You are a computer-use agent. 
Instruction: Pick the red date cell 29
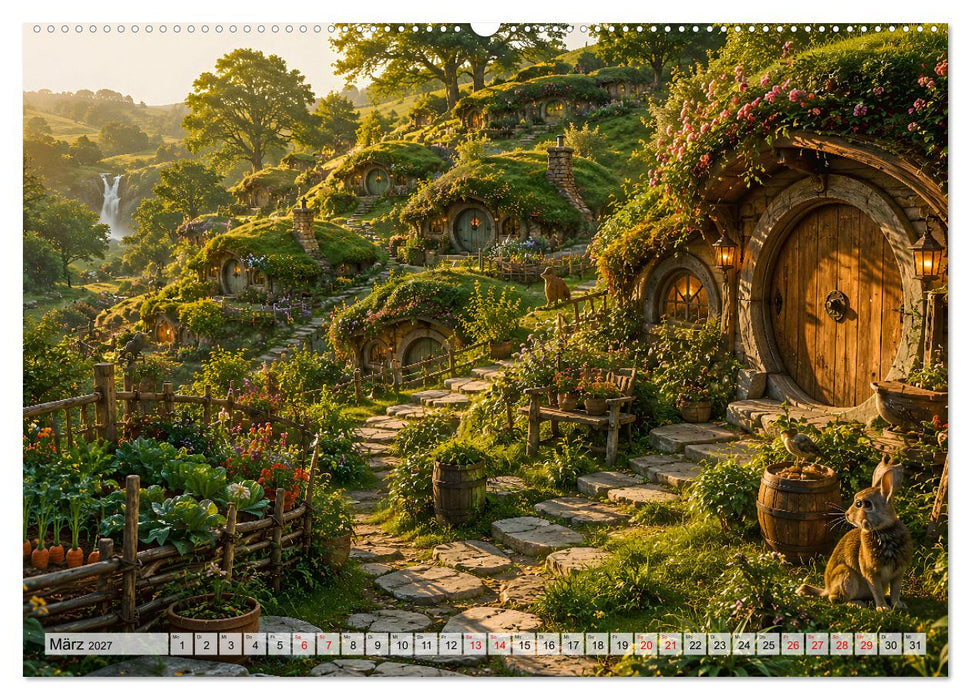[x=866, y=644]
